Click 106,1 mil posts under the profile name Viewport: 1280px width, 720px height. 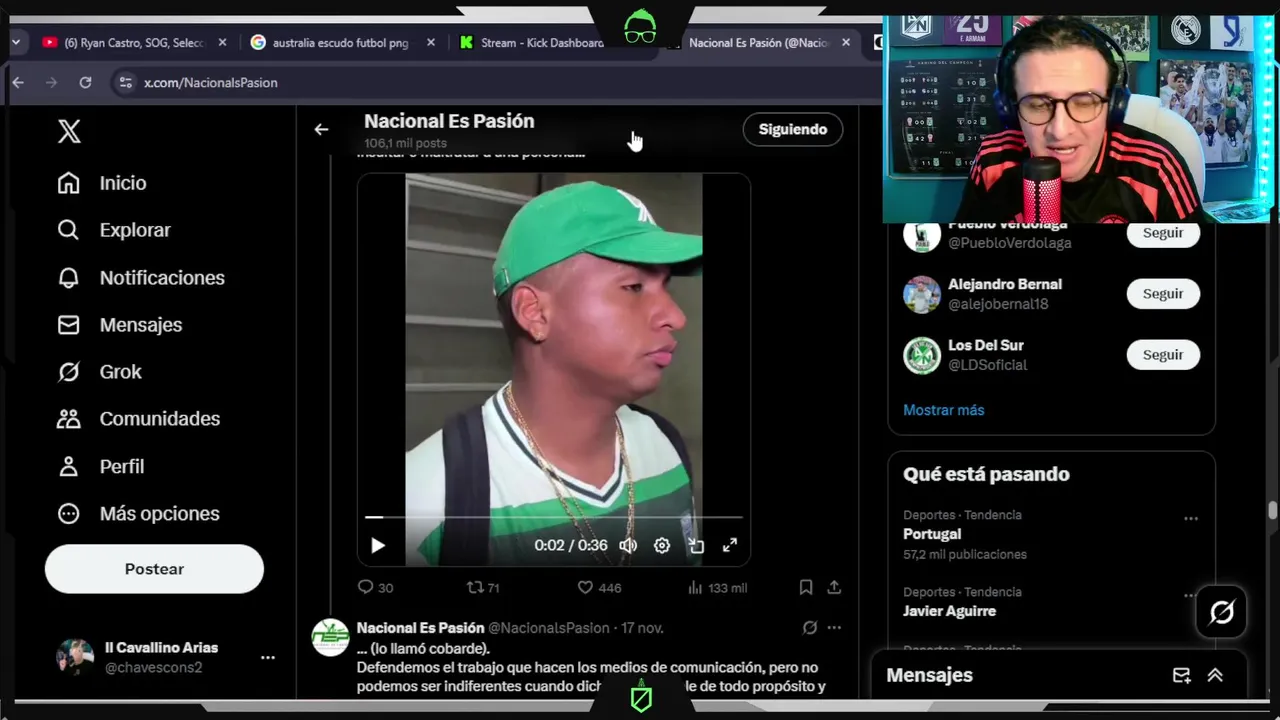(405, 143)
